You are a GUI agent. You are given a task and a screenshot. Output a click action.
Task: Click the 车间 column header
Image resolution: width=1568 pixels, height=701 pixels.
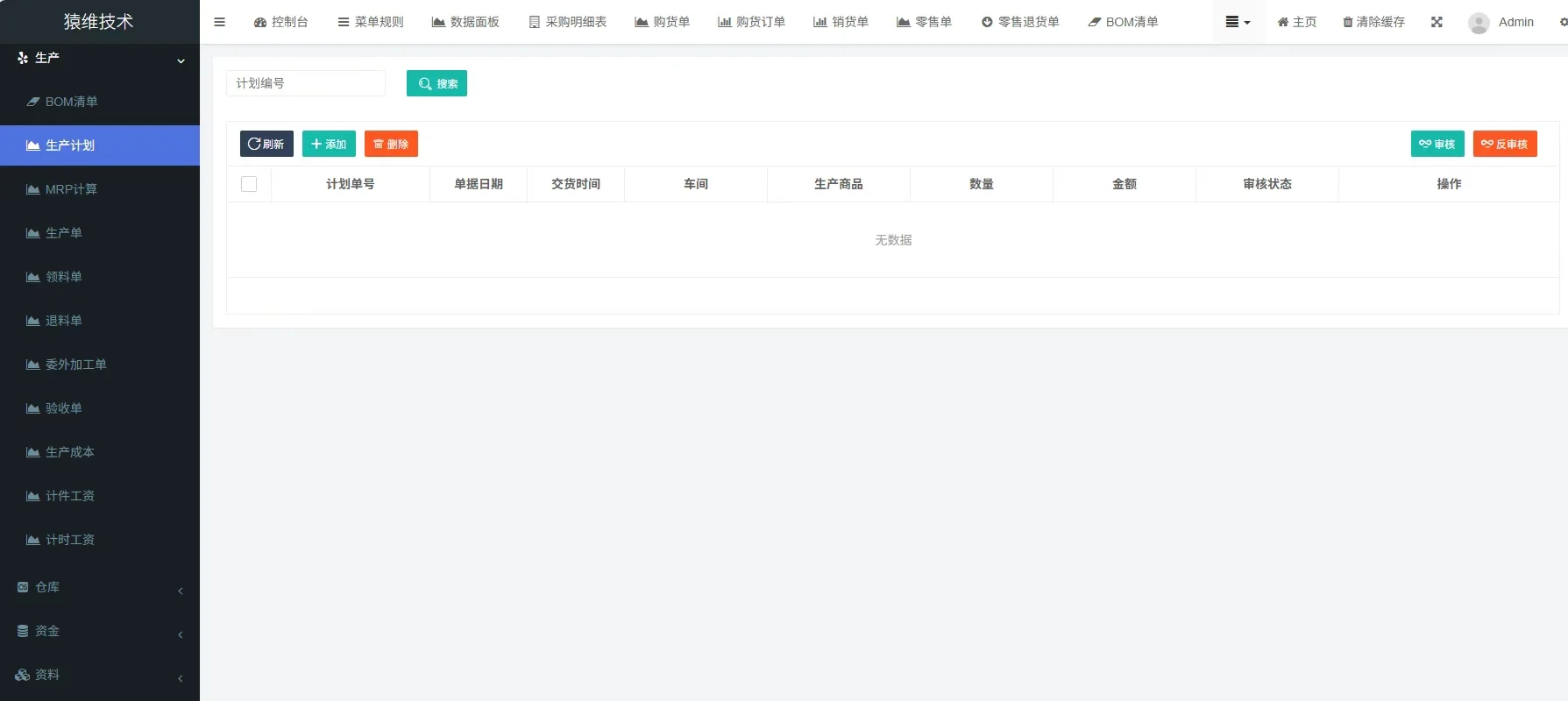(696, 184)
